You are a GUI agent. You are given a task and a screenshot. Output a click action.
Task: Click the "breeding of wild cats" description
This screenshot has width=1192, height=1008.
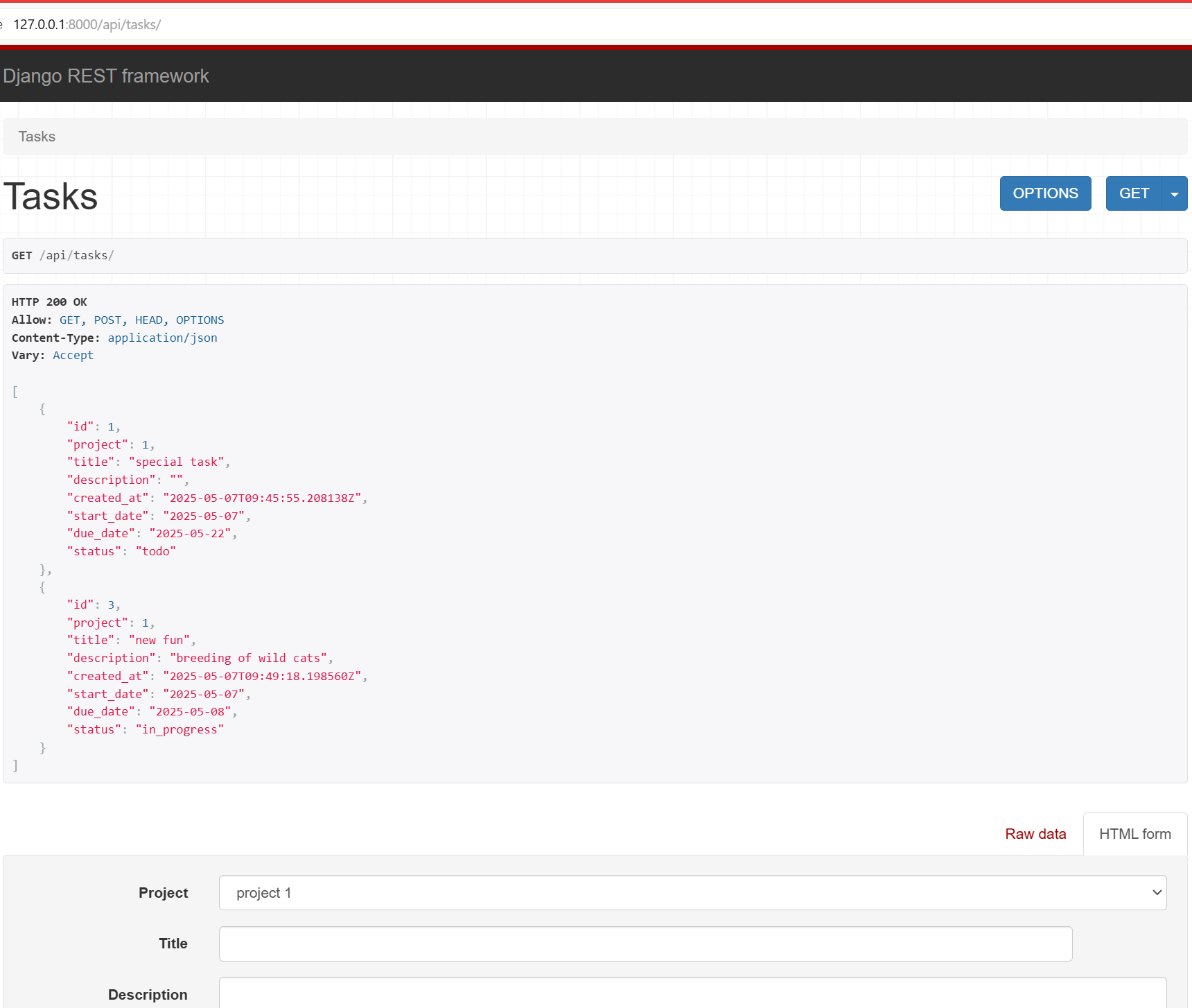(x=248, y=659)
